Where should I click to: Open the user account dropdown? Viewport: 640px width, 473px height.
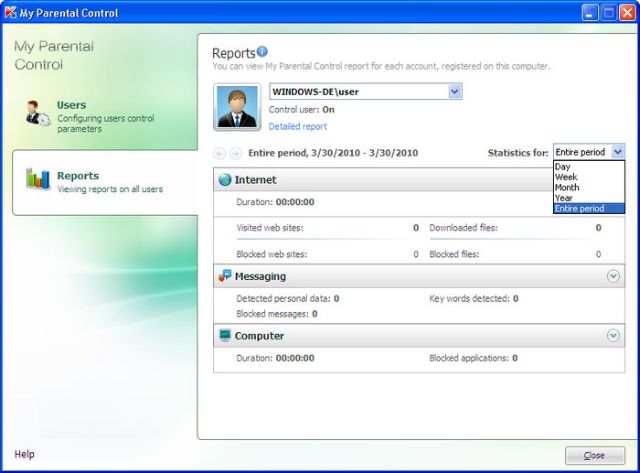pos(455,91)
